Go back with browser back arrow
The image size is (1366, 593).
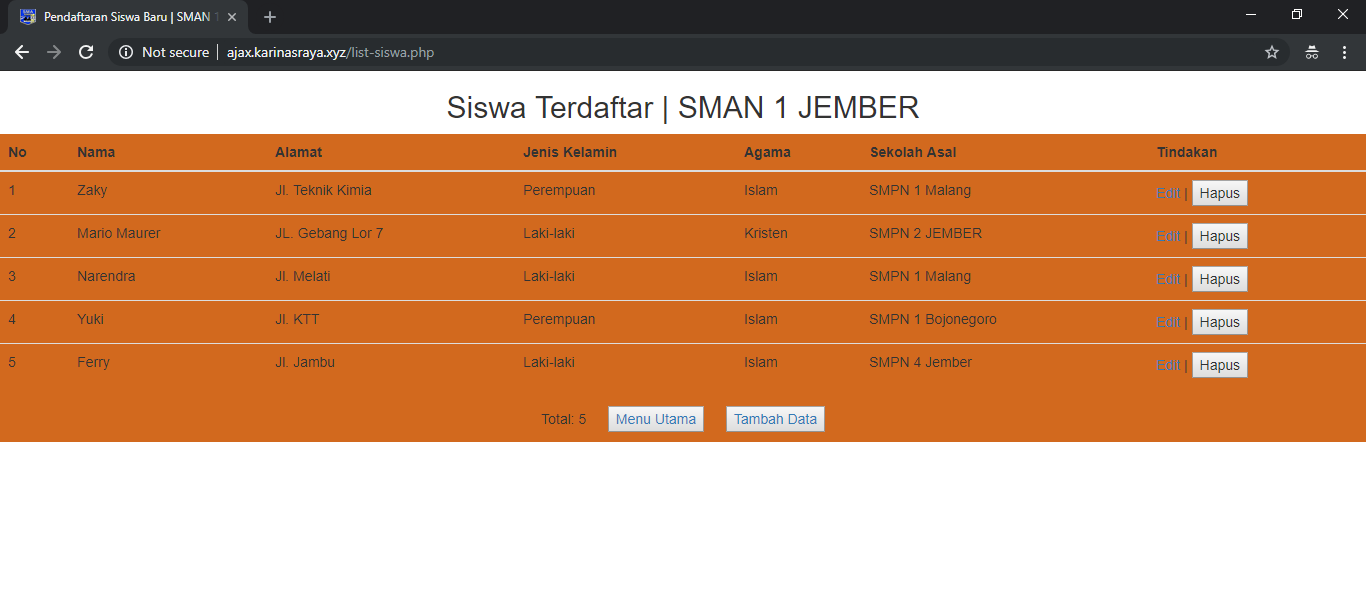click(x=22, y=52)
